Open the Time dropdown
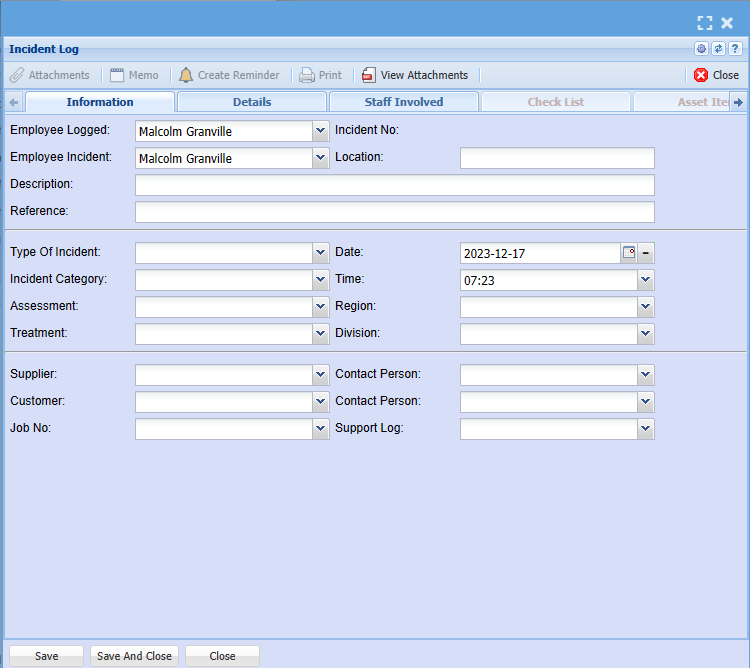This screenshot has width=750, height=668. point(646,280)
